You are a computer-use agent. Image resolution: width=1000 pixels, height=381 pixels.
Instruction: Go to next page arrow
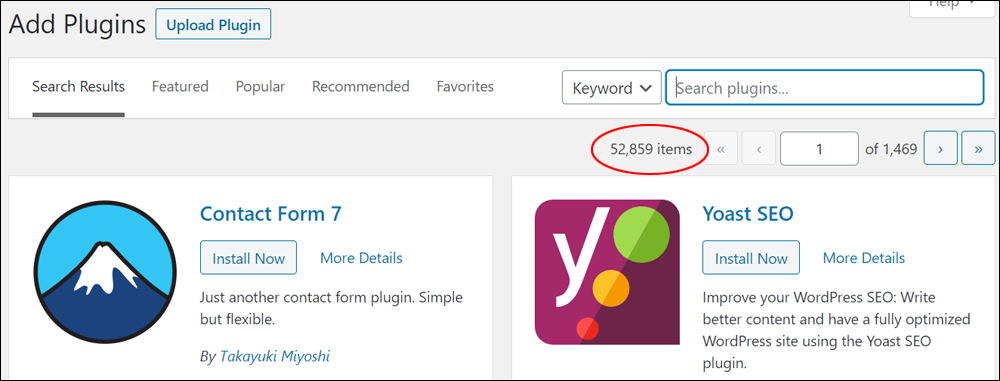(x=940, y=149)
